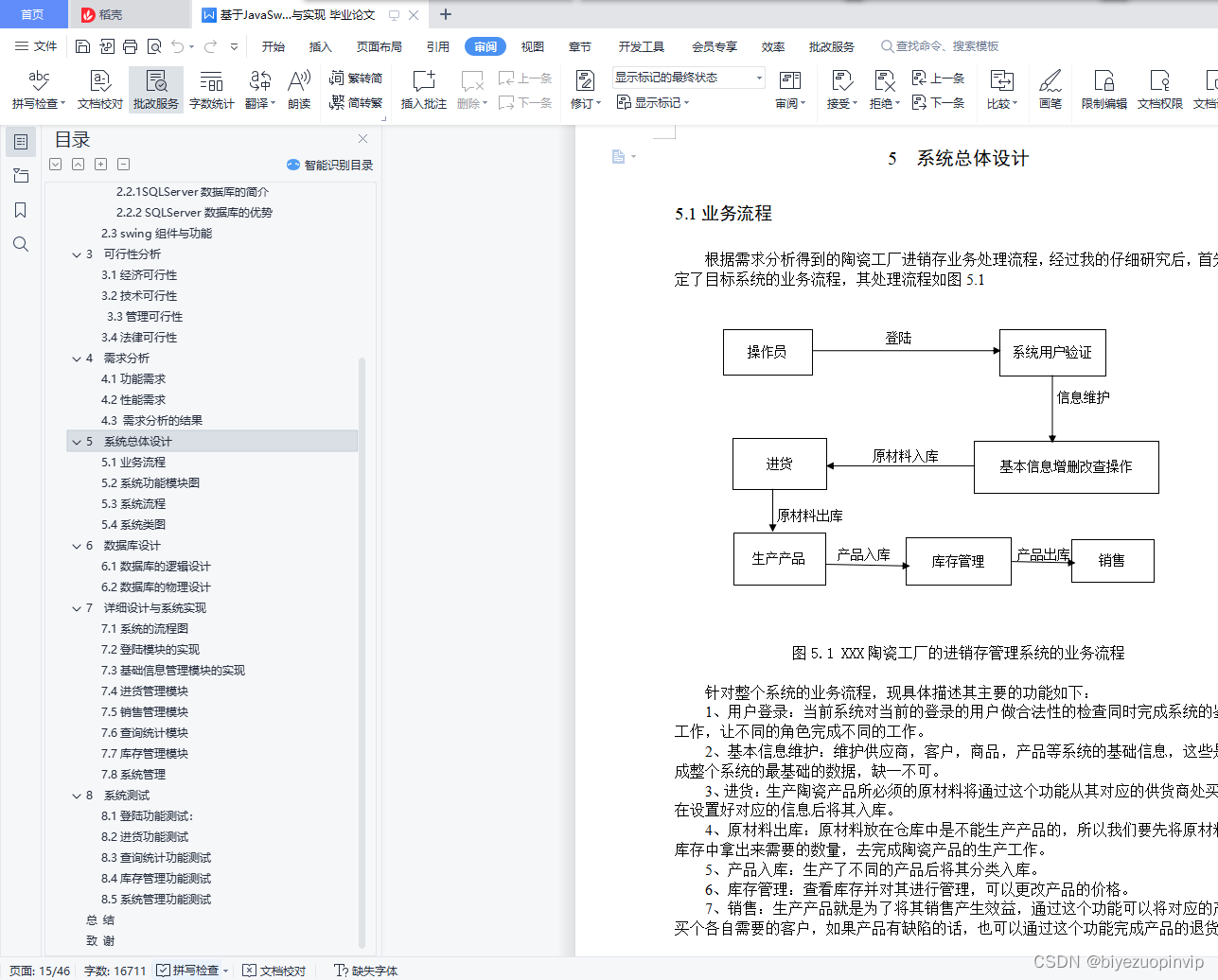The image size is (1218, 980).
Task: Click 拒绝 to reject change
Action: [x=885, y=90]
